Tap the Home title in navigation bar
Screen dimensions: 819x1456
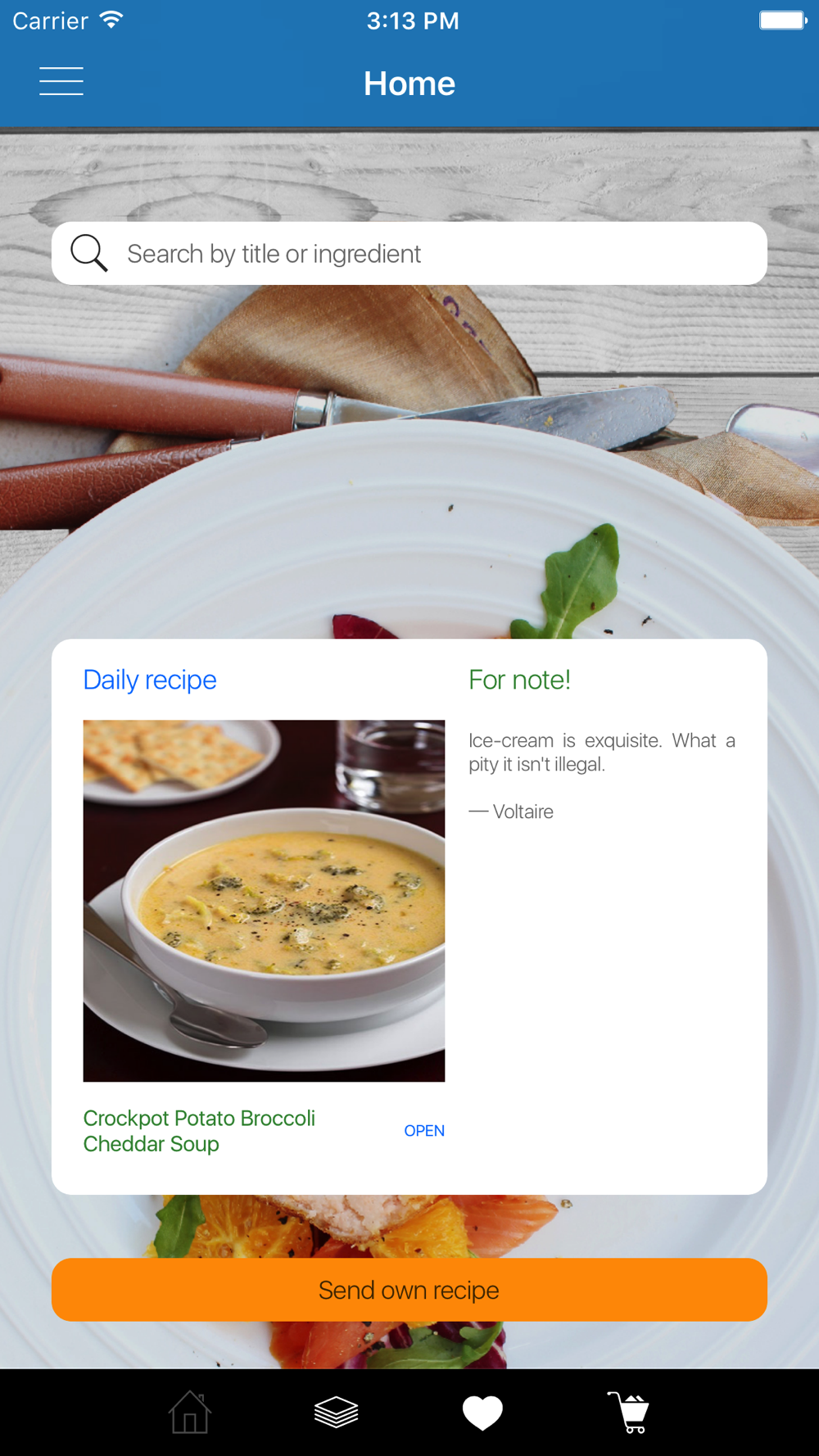coord(409,84)
